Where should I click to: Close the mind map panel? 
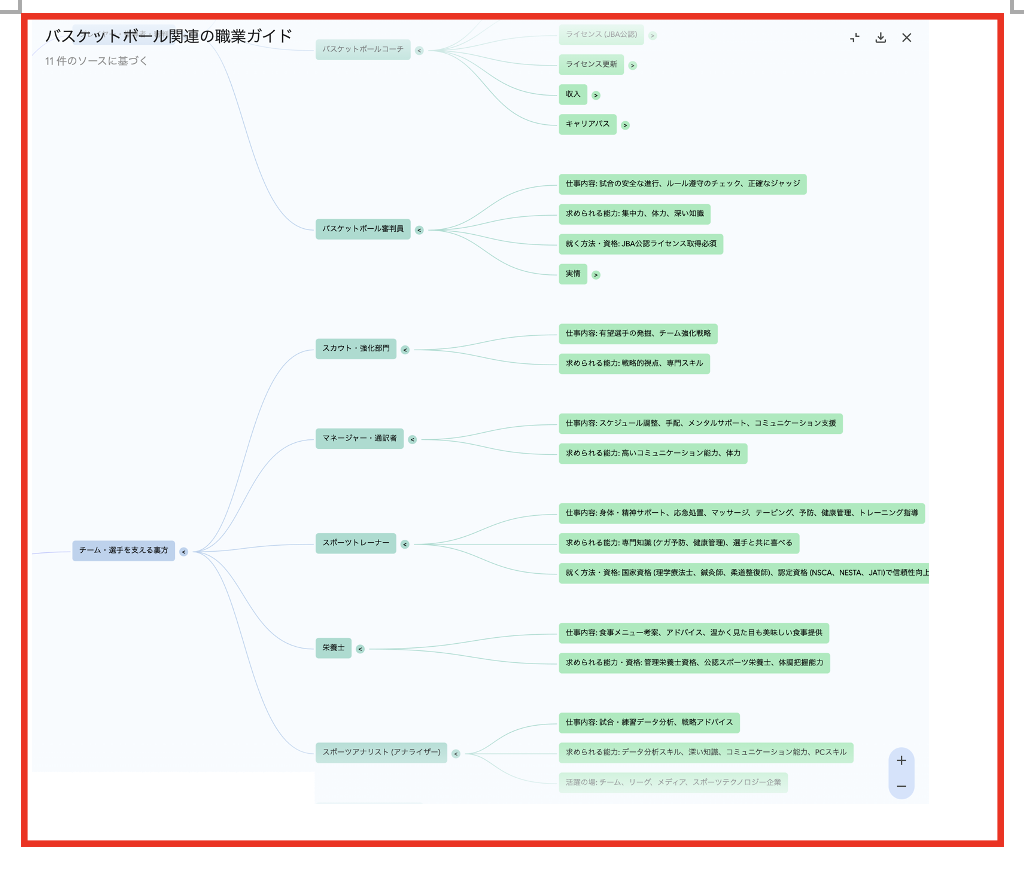(906, 38)
